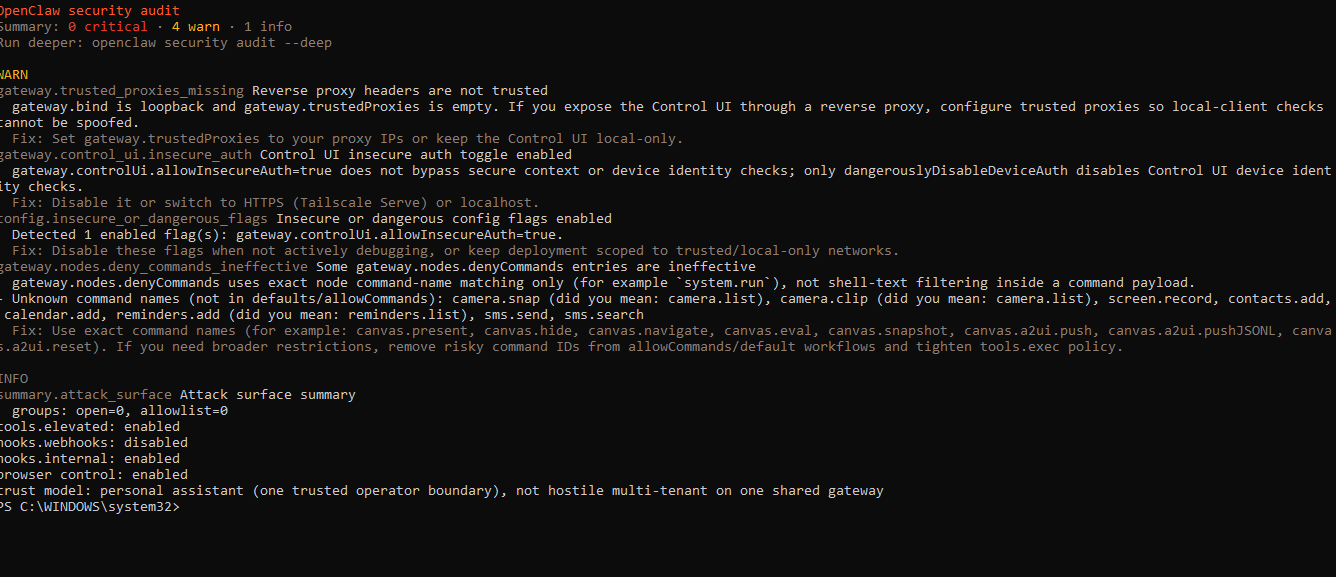Click the WARN section header

(x=14, y=75)
